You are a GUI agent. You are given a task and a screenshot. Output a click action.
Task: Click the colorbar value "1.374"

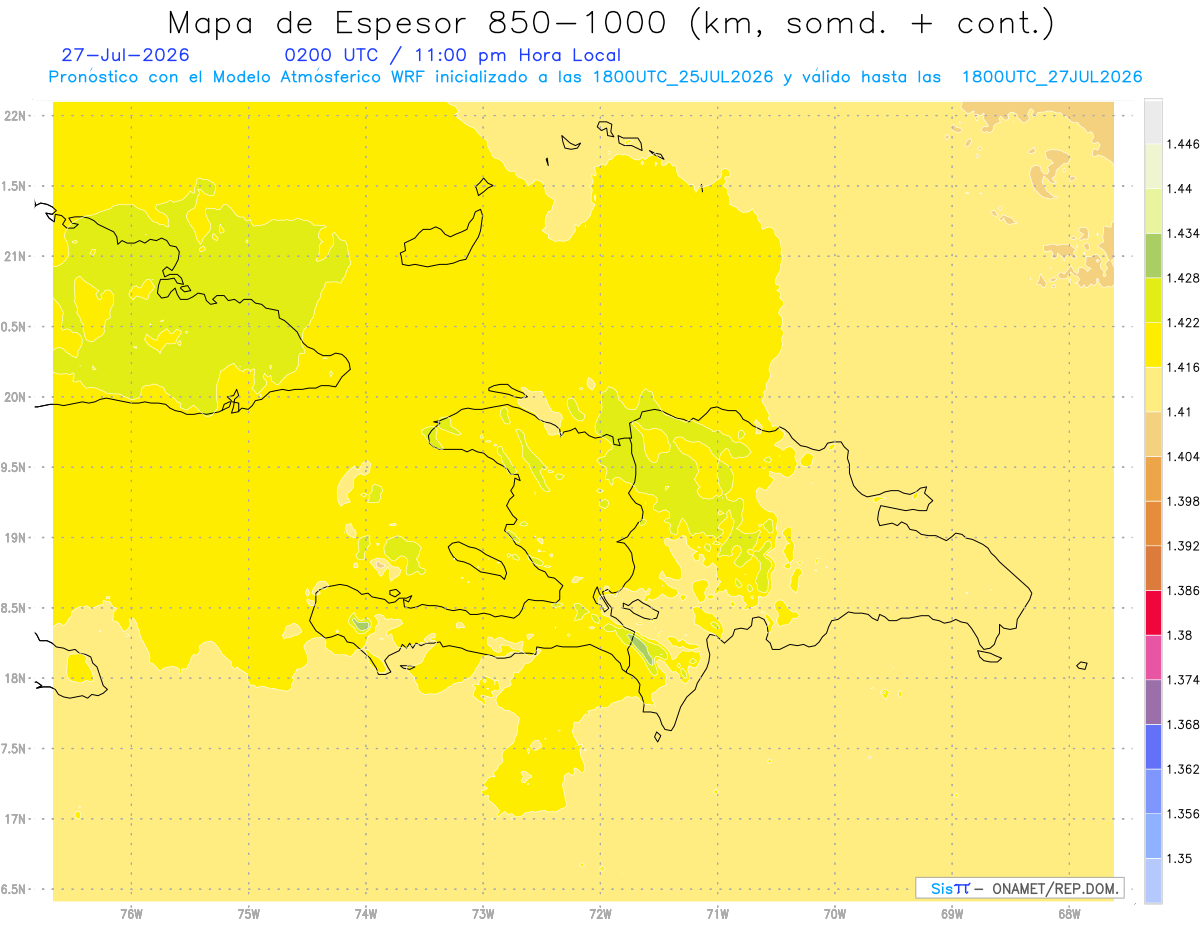coord(1184,680)
